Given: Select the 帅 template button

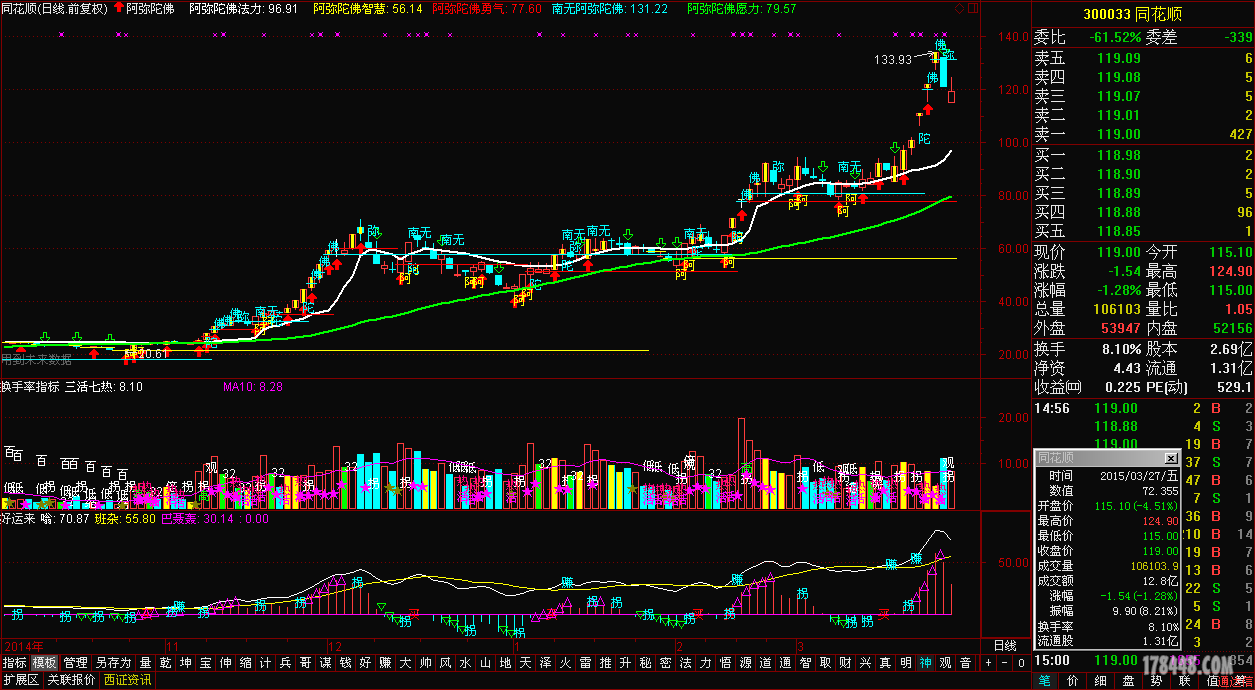Looking at the screenshot, I should (425, 662).
